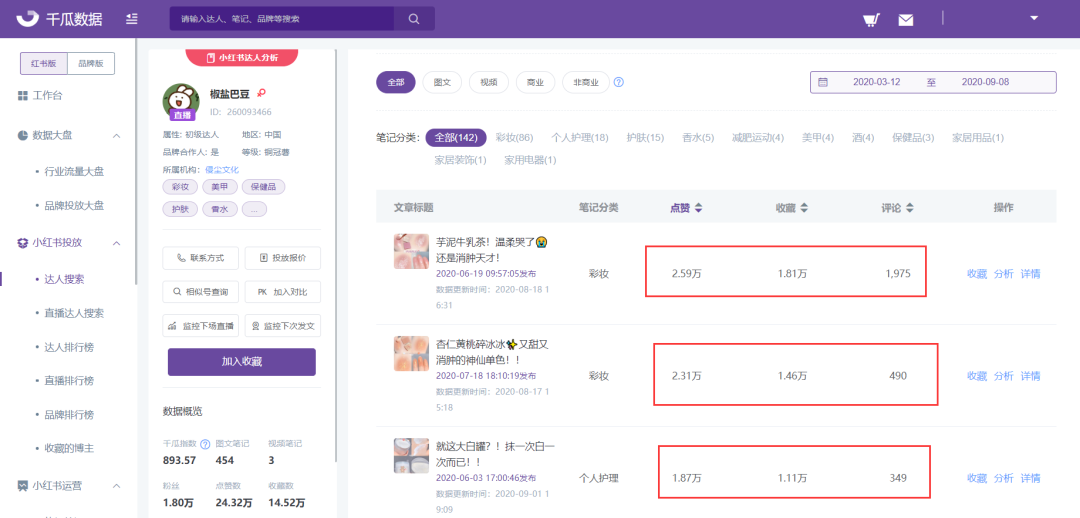Toggle the sidebar collapse menu icon

click(x=132, y=19)
